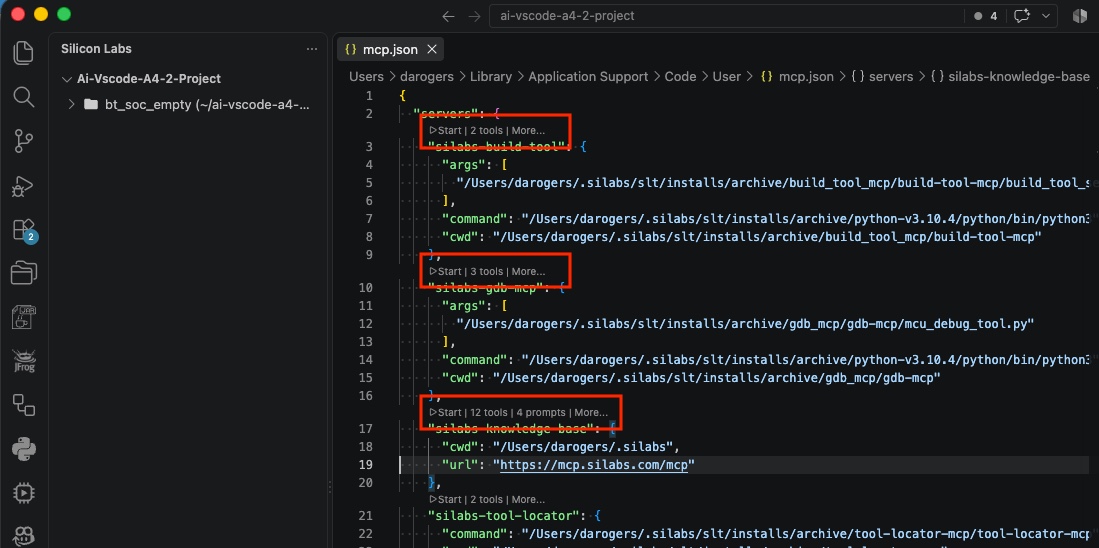Click the "4 prompts" code lens
The width and height of the screenshot is (1099, 548).
point(541,412)
